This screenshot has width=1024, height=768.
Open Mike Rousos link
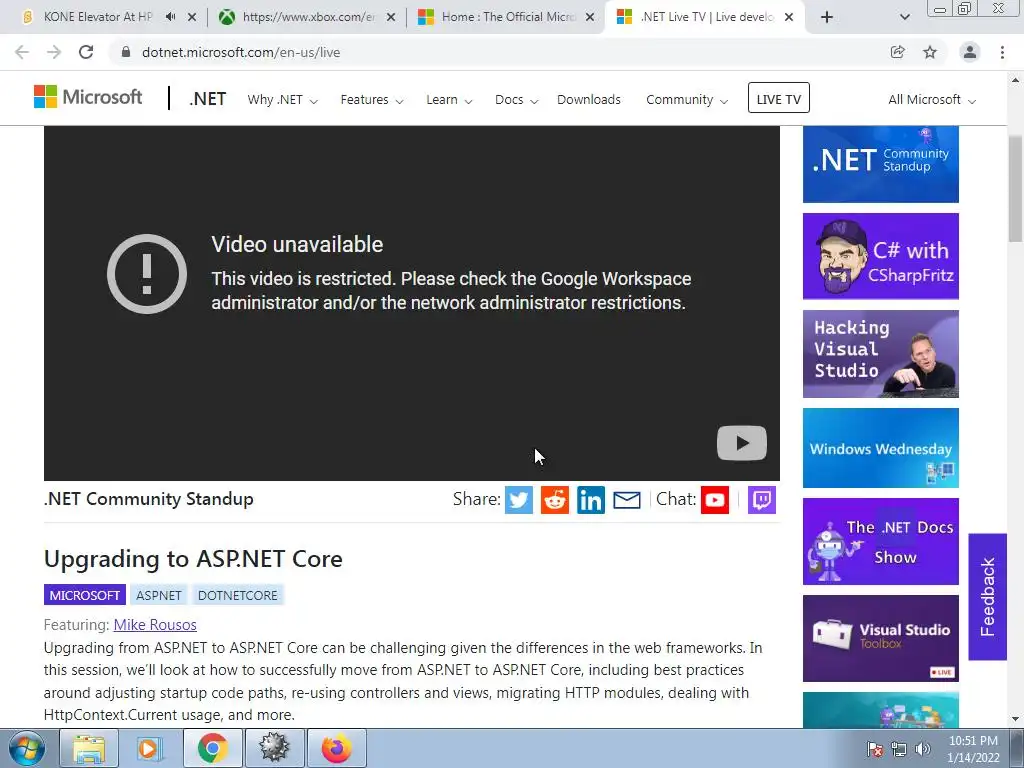[x=155, y=625]
